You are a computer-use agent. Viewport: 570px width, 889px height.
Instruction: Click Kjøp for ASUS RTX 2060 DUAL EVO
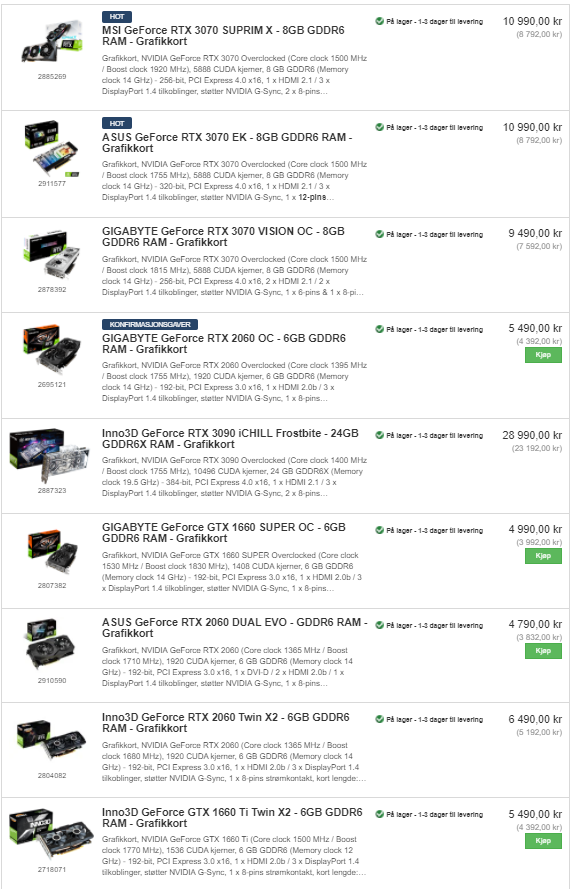point(543,651)
